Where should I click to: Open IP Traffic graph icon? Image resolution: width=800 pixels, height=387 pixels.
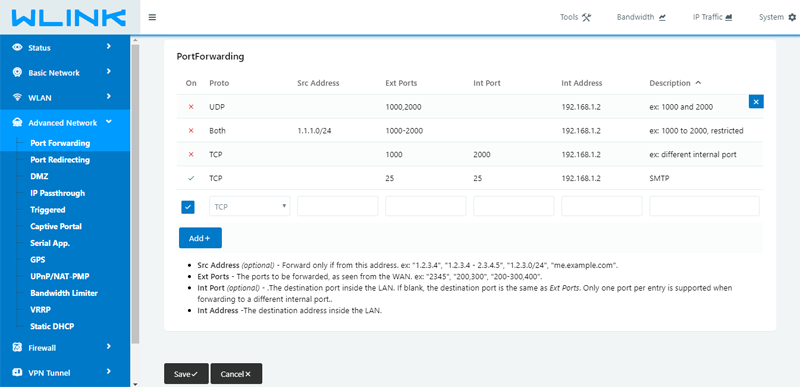point(729,17)
